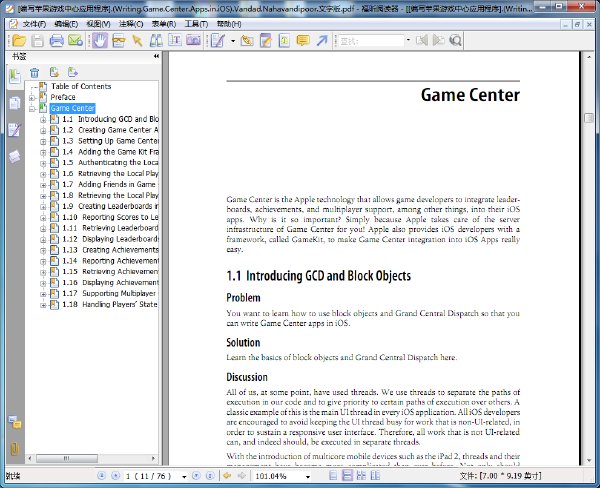Open the comments sidebar panel icon

15,130
